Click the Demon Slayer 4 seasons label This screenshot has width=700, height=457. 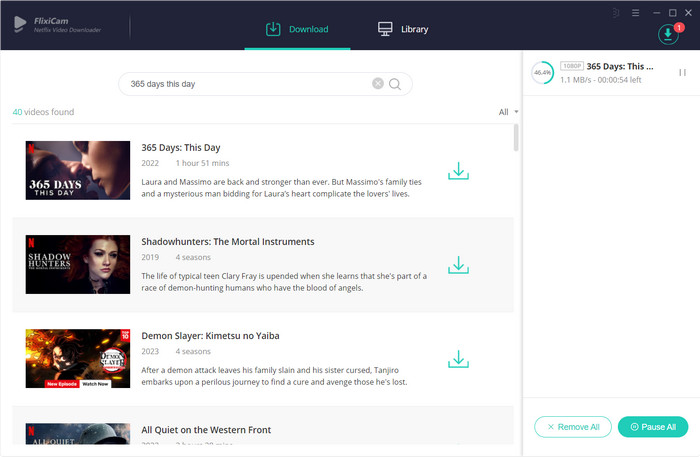click(x=193, y=352)
